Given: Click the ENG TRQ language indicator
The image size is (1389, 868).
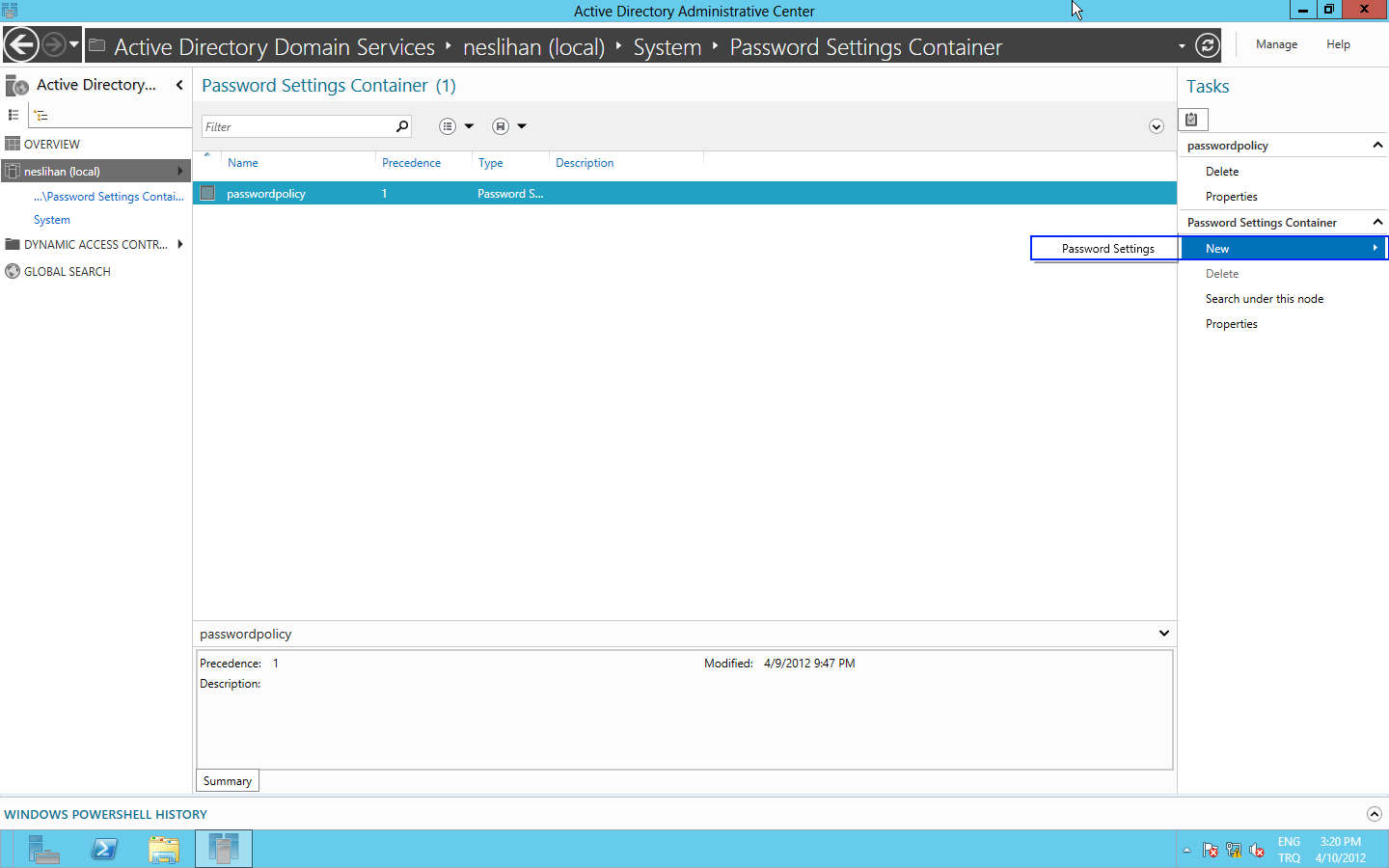Looking at the screenshot, I should (x=1290, y=850).
